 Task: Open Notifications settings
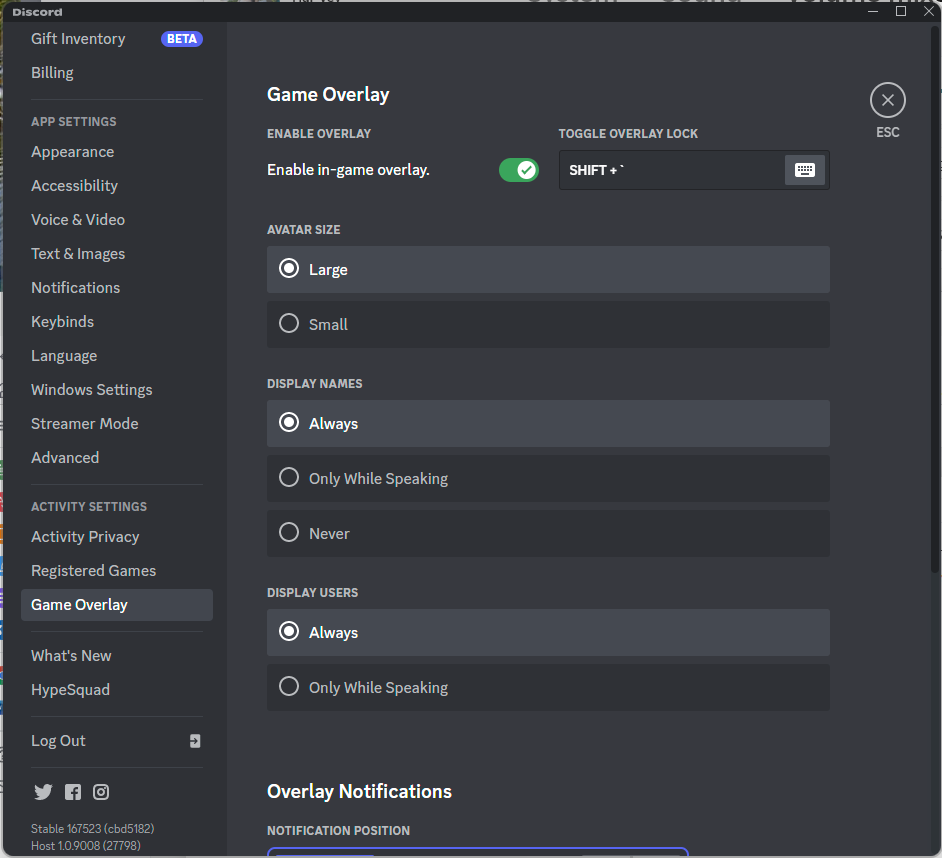pyautogui.click(x=76, y=288)
